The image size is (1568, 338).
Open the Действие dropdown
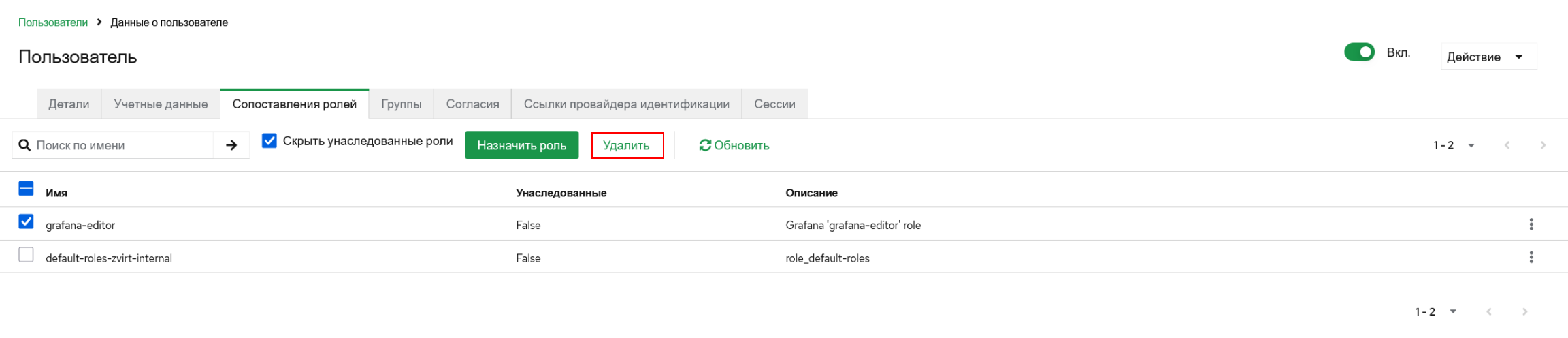(x=1488, y=57)
